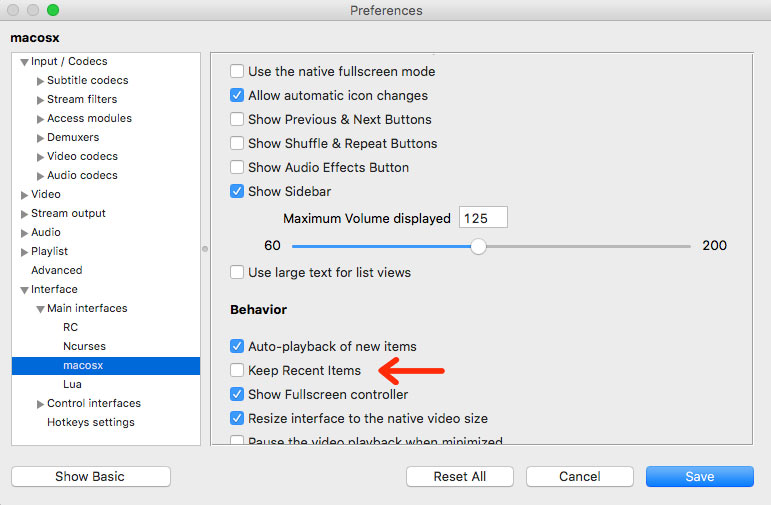Image resolution: width=771 pixels, height=505 pixels.
Task: Select the macosx interface item
Action: point(106,365)
